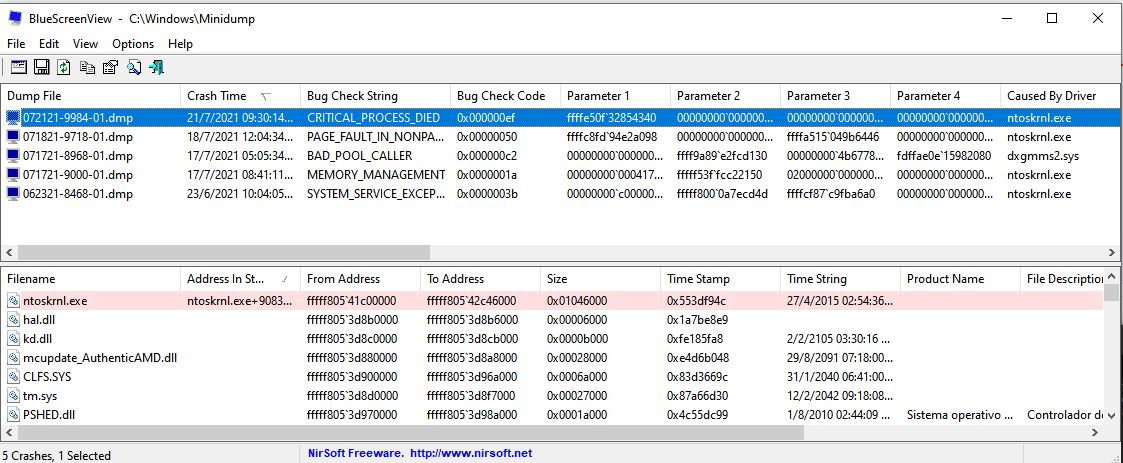The width and height of the screenshot is (1123, 463).
Task: Click the lower pane scroll-right arrow
Action: point(1094,432)
